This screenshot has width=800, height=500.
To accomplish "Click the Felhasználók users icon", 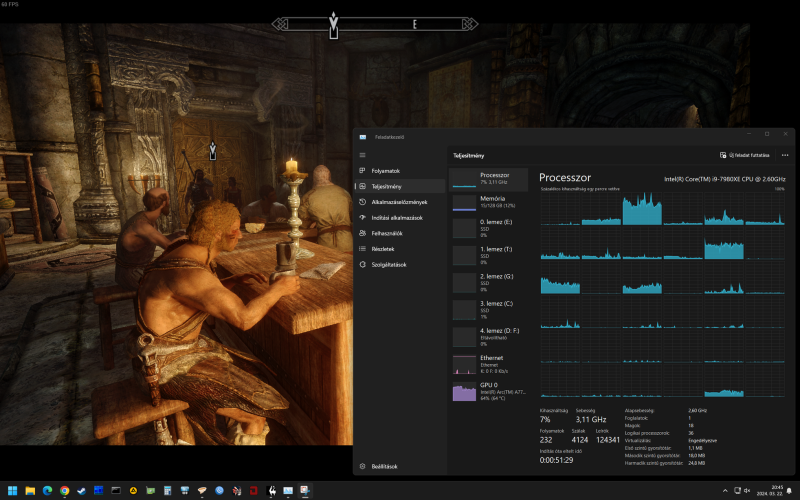I will [362, 233].
